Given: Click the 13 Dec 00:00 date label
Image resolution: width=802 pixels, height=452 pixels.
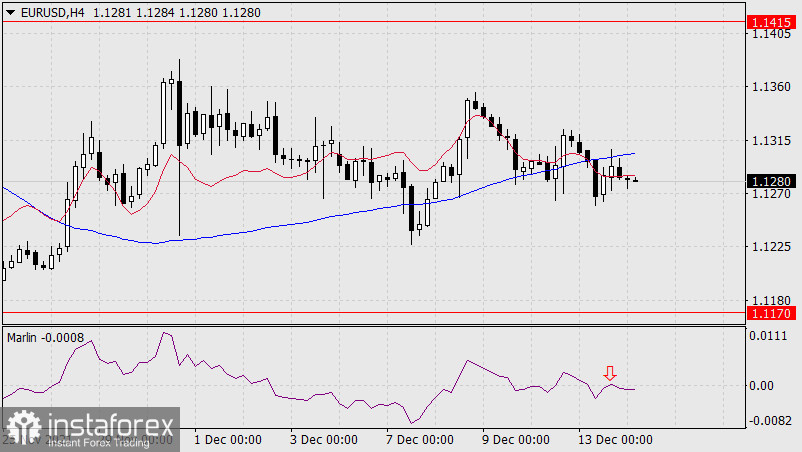Looking at the screenshot, I should pos(615,439).
